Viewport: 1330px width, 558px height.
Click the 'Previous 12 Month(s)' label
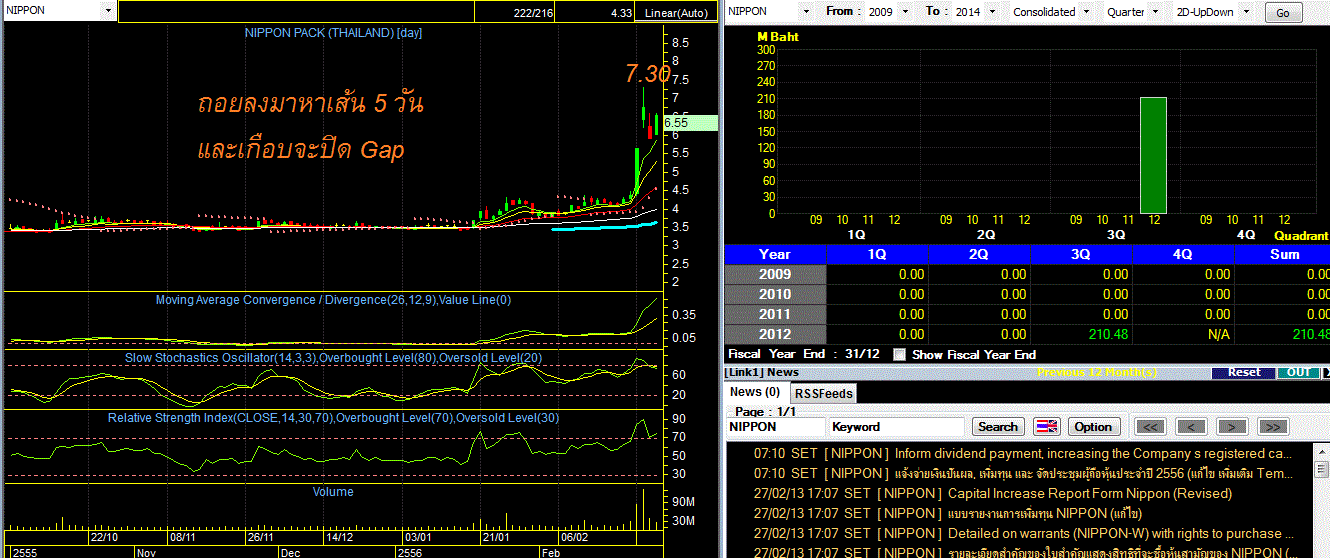pyautogui.click(x=1098, y=372)
